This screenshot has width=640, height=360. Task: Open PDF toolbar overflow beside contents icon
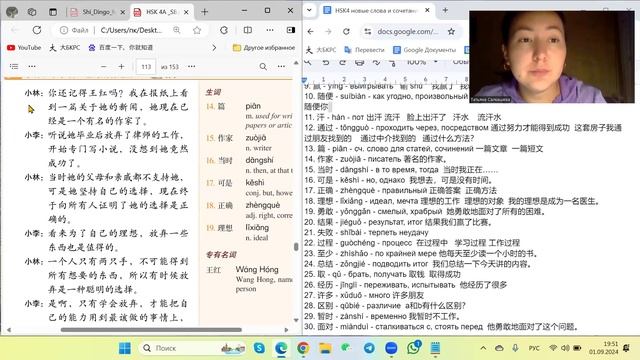32,66
